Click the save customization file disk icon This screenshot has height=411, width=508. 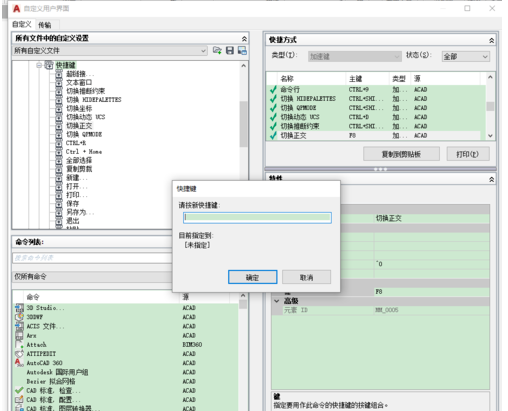pos(230,50)
